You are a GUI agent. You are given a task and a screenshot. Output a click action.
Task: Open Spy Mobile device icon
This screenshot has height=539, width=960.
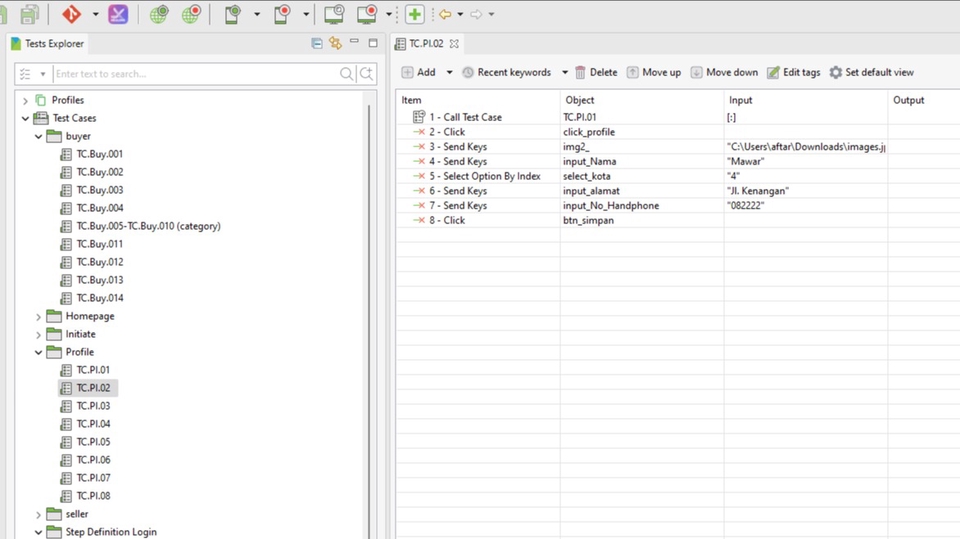coord(233,14)
